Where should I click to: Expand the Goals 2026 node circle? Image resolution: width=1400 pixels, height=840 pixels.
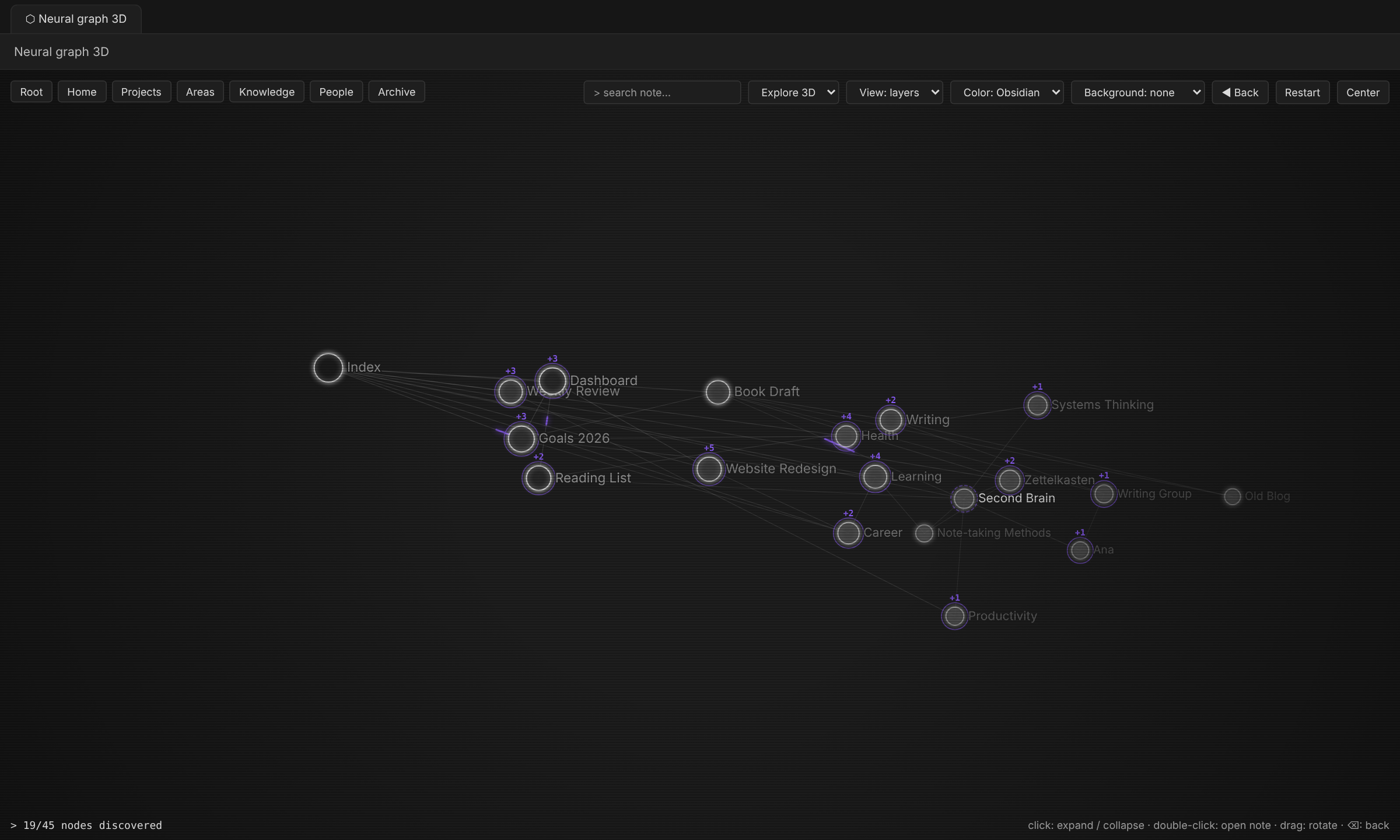click(x=521, y=439)
